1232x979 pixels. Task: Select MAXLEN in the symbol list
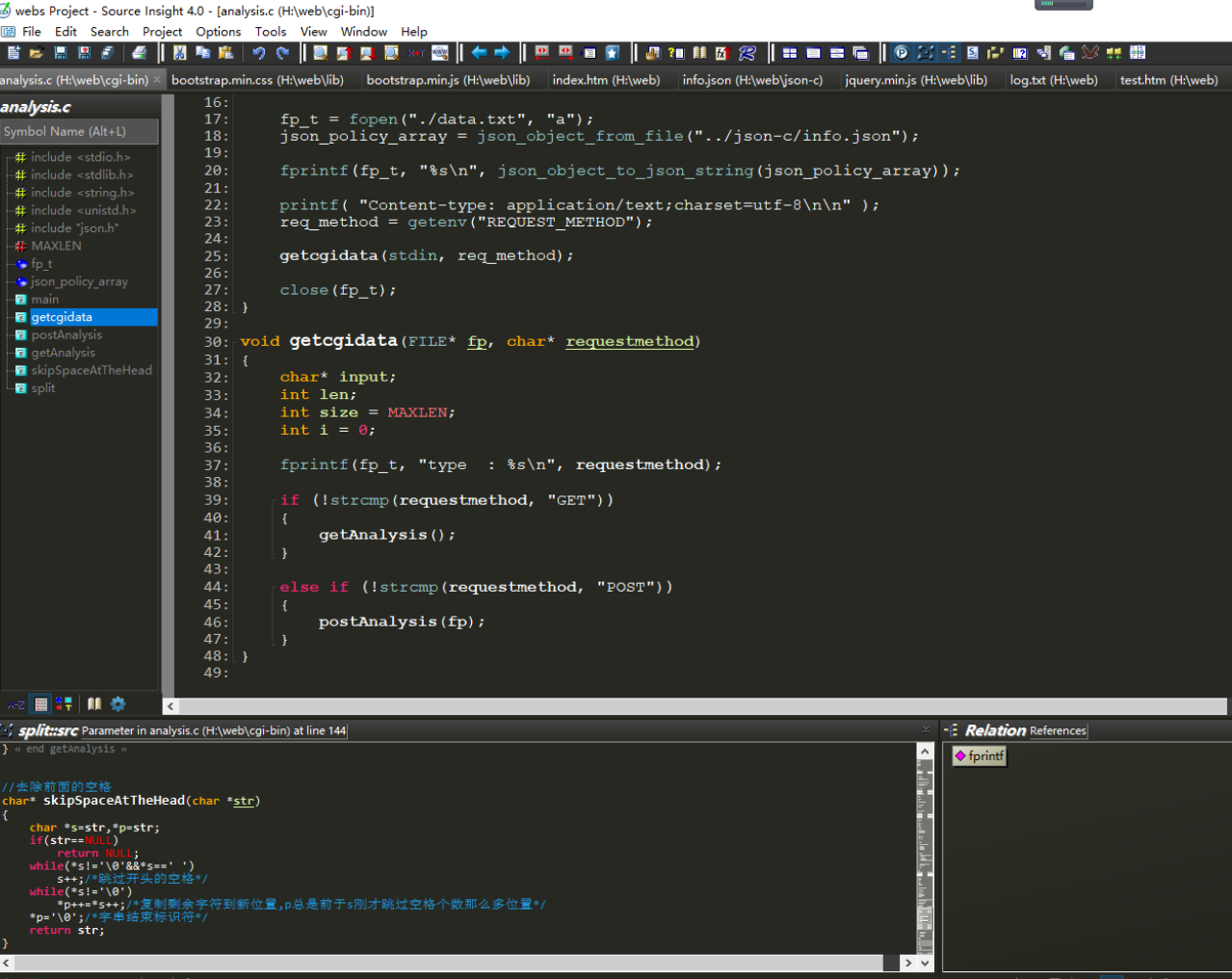(56, 246)
